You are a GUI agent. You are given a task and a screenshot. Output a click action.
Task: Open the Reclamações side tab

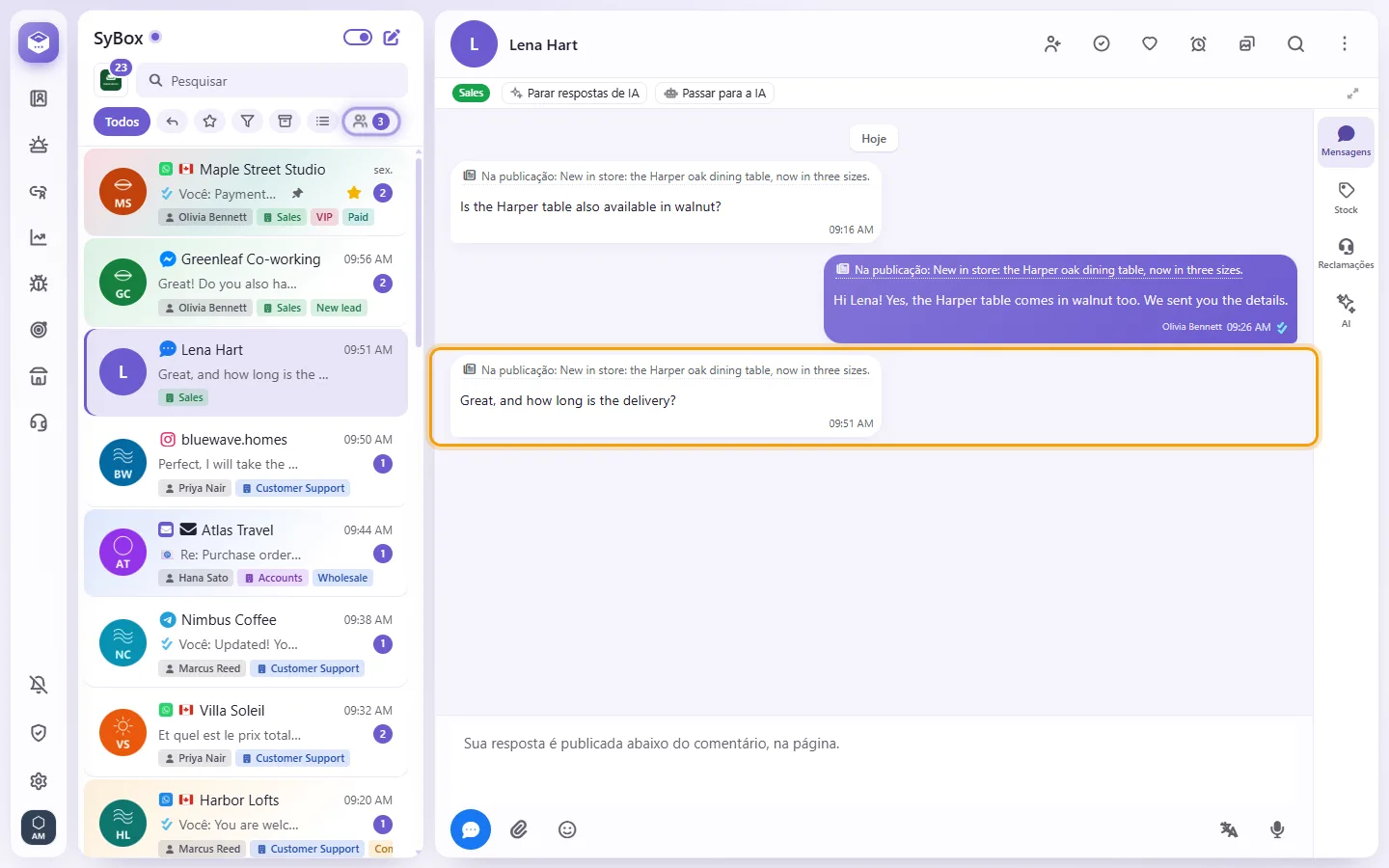tap(1346, 254)
